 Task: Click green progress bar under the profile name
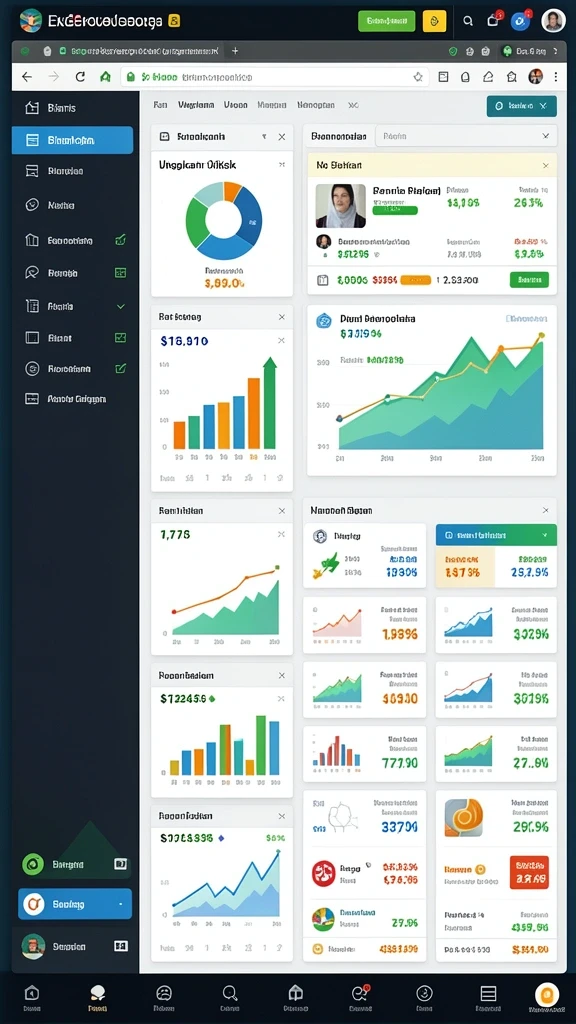tap(395, 210)
